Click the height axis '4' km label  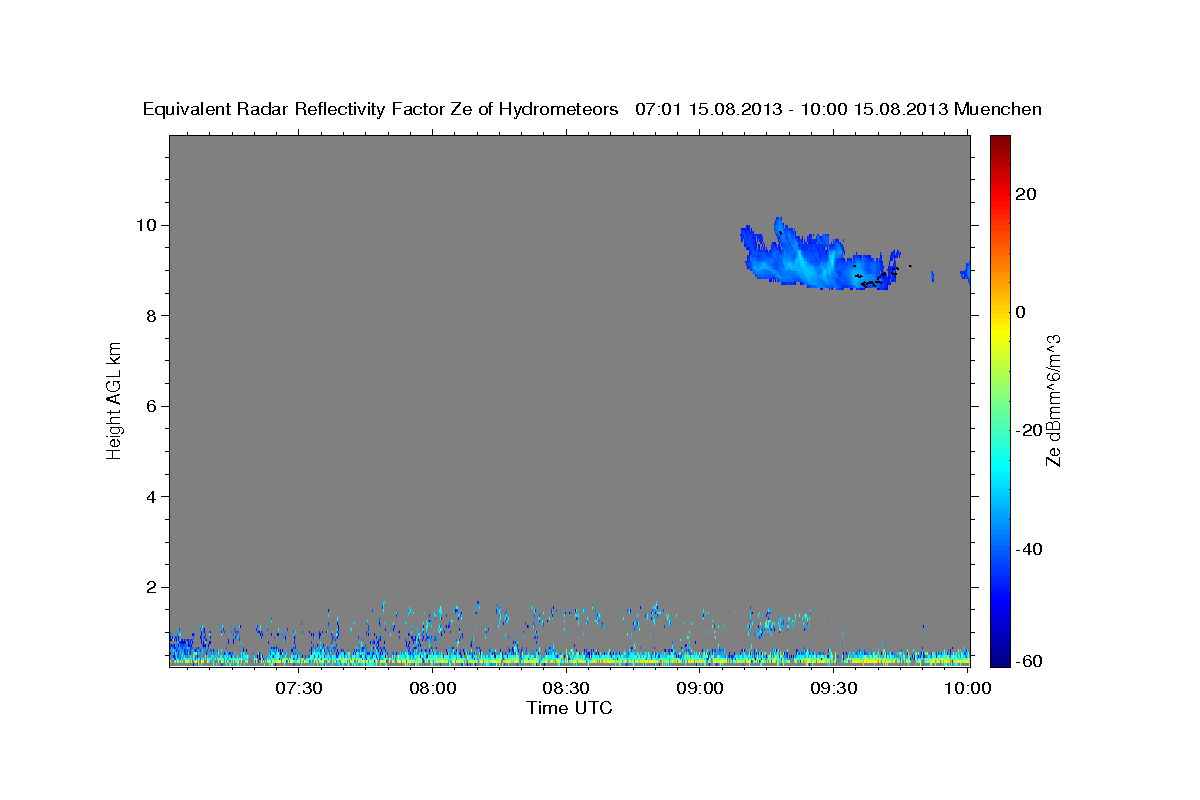click(152, 497)
